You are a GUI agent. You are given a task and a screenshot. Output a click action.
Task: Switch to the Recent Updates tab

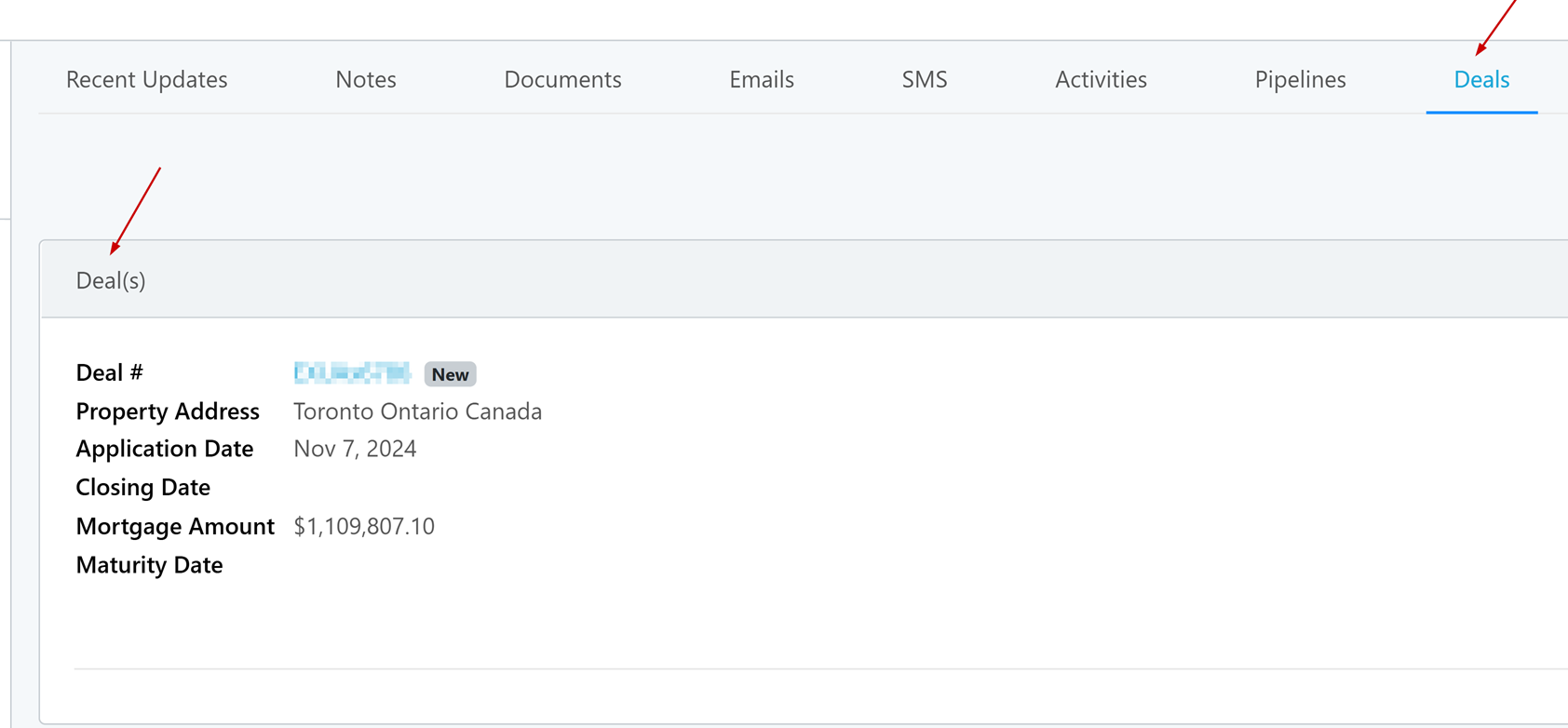tap(146, 79)
